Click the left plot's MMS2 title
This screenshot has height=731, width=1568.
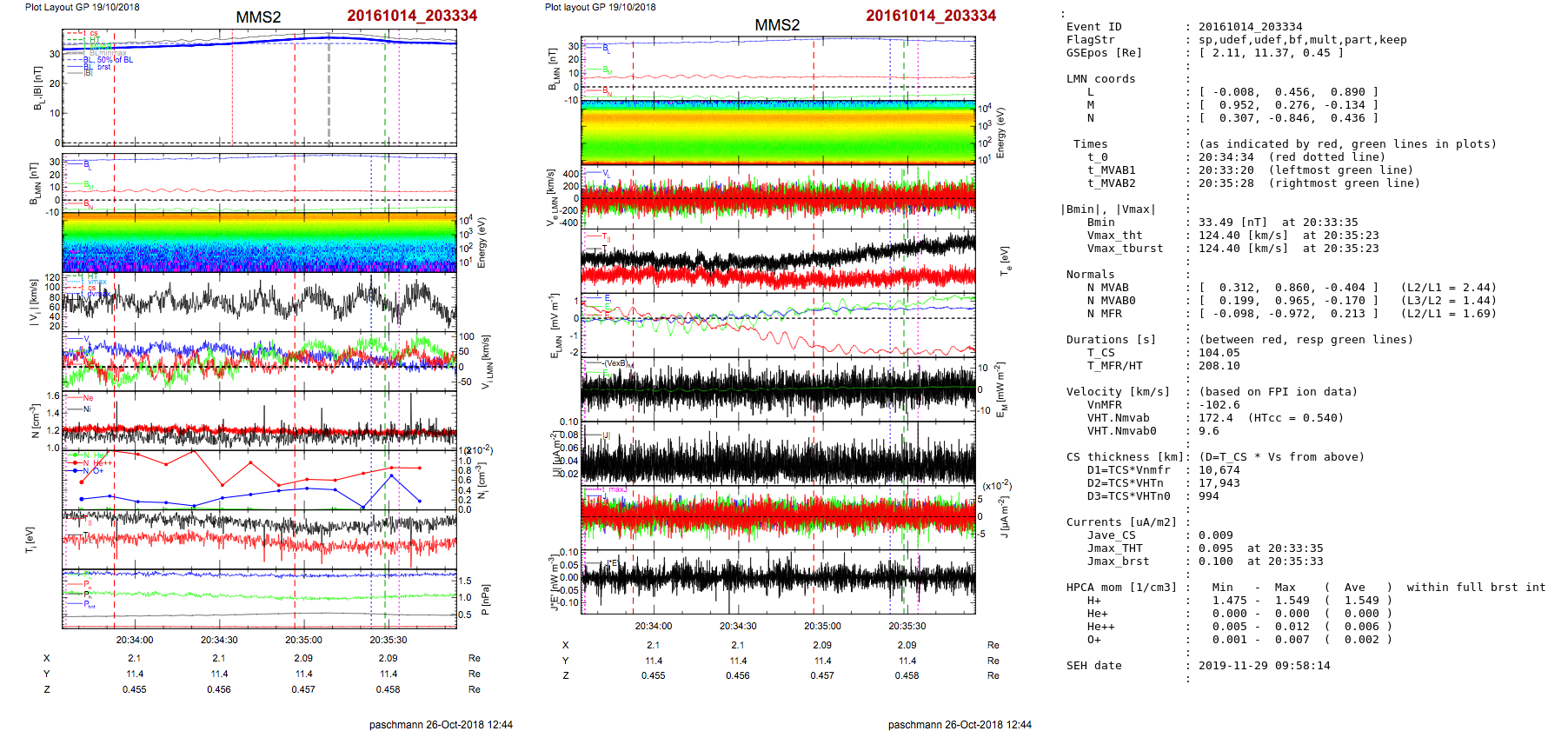tap(258, 17)
